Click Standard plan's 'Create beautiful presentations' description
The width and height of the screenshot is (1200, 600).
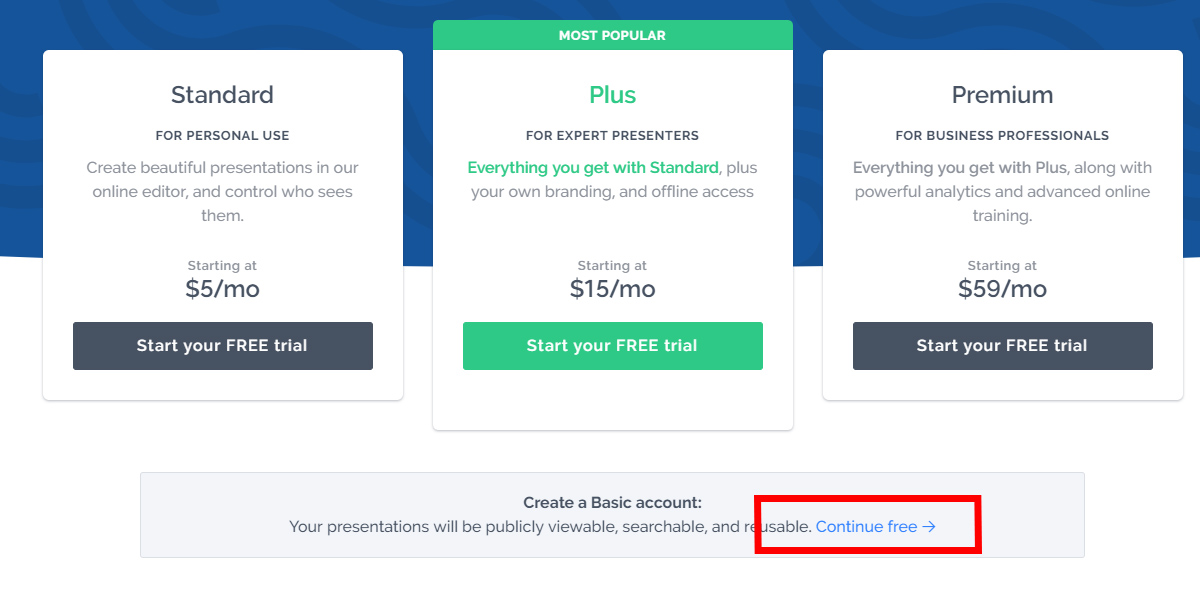tap(222, 191)
